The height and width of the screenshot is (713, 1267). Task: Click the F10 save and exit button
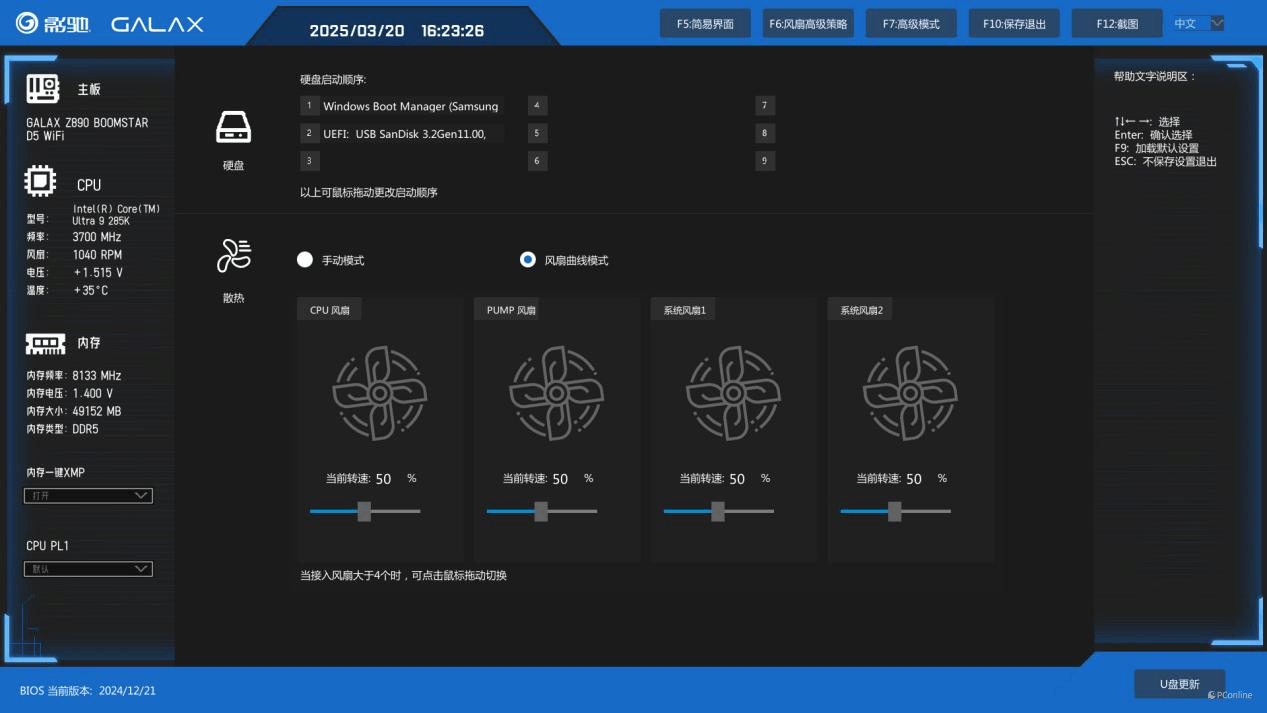pyautogui.click(x=1013, y=23)
